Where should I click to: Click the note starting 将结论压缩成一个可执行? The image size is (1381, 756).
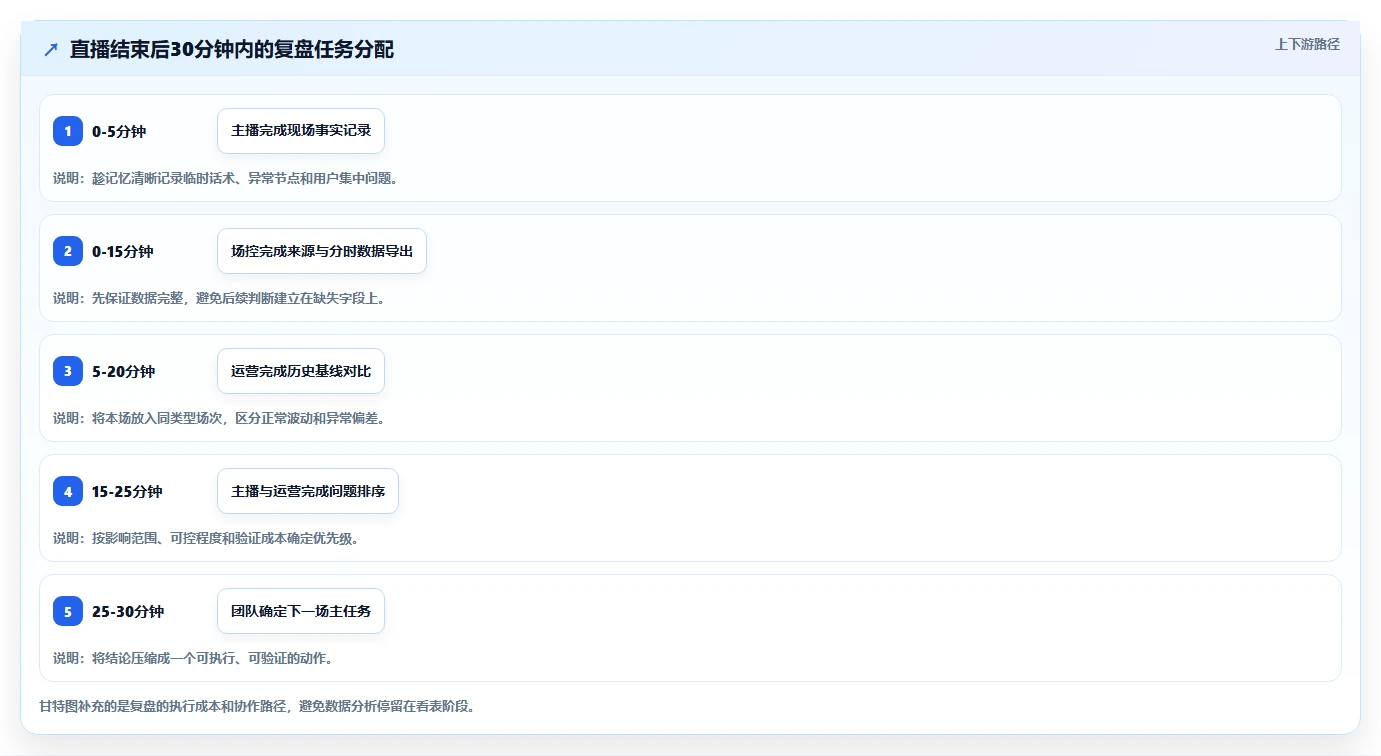tap(193, 658)
